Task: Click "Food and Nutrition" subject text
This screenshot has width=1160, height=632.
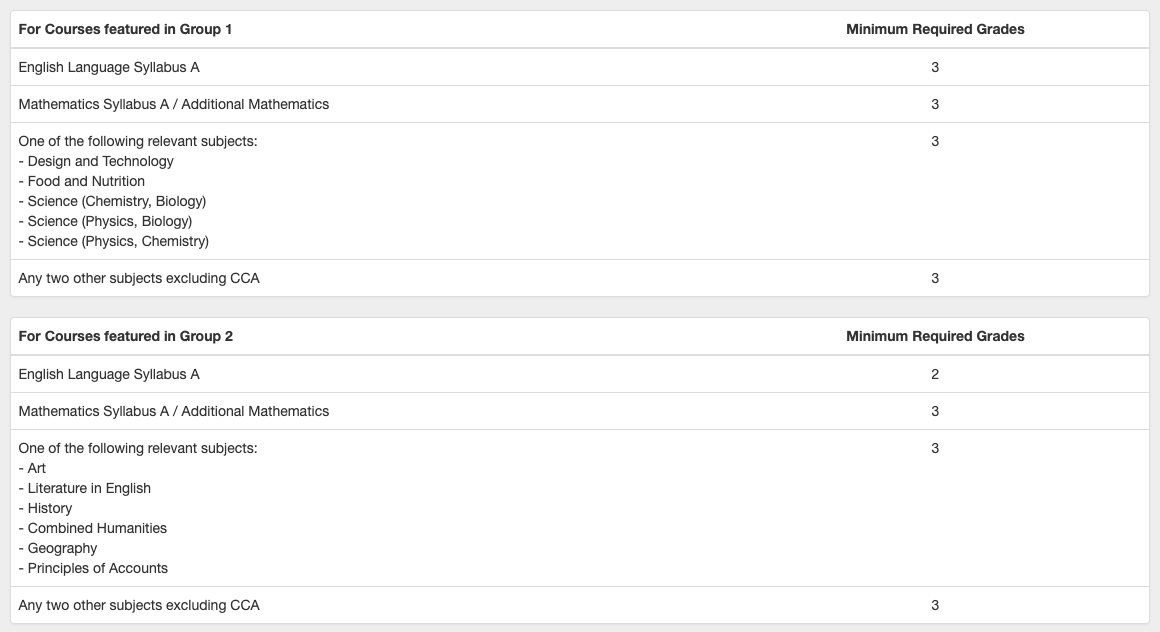Action: (86, 181)
